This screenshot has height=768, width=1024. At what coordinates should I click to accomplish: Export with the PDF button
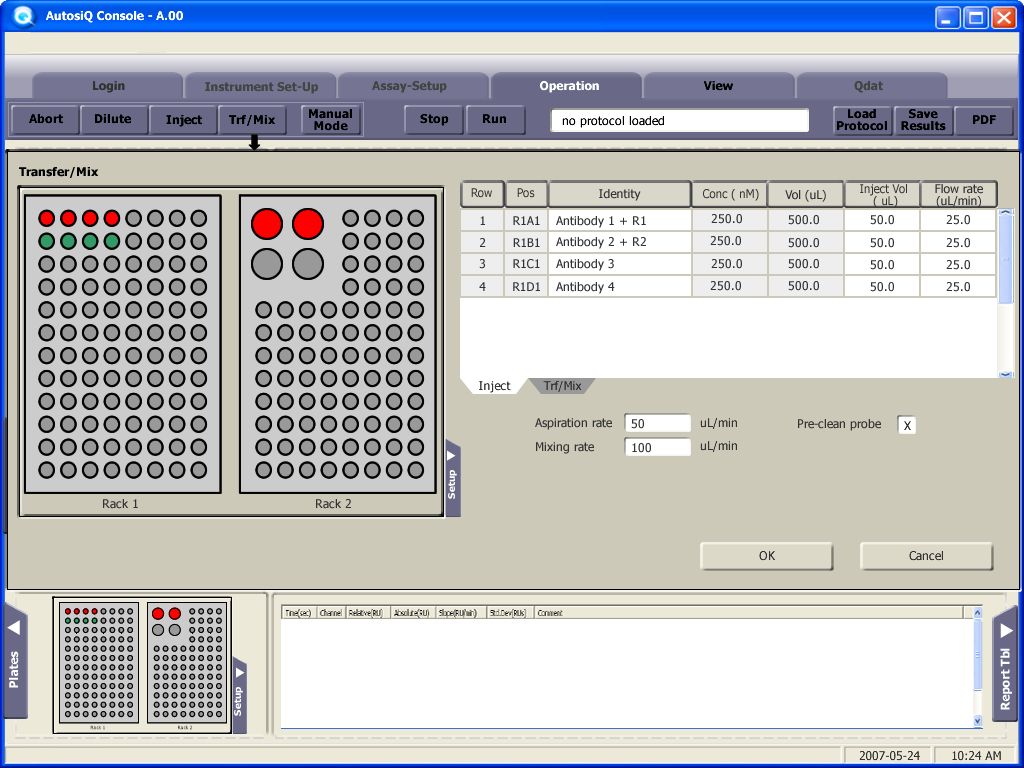click(x=984, y=120)
